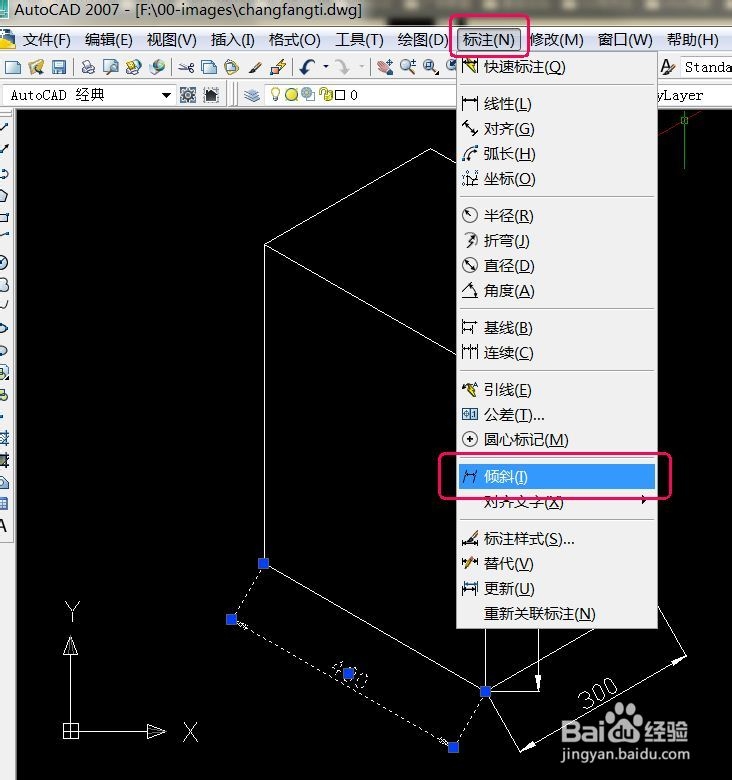Click the blue midpoint grip on dimension text
Viewport: 732px width, 780px height.
point(349,674)
